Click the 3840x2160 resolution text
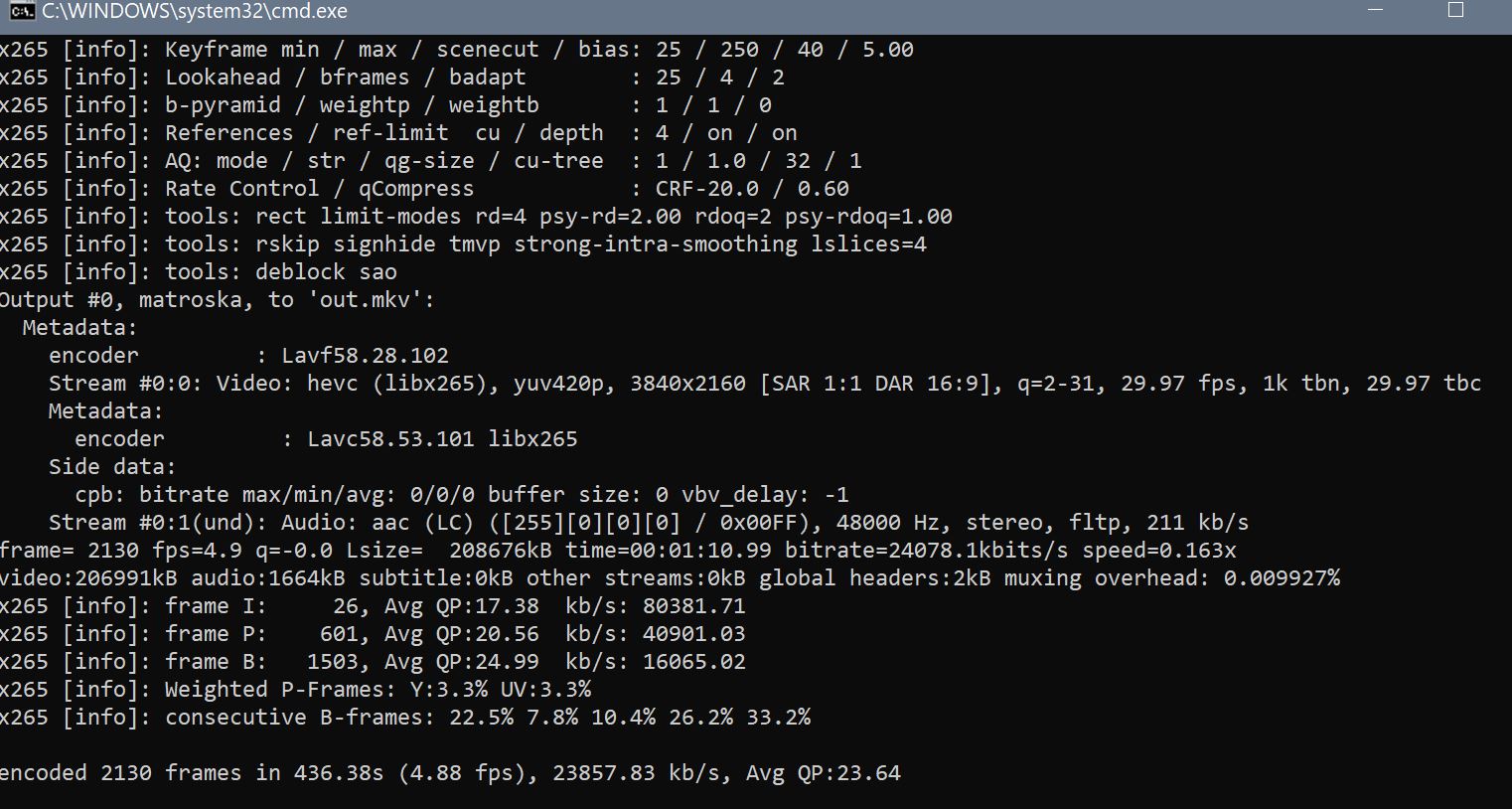Screen dimensions: 1512x809 tap(687, 384)
